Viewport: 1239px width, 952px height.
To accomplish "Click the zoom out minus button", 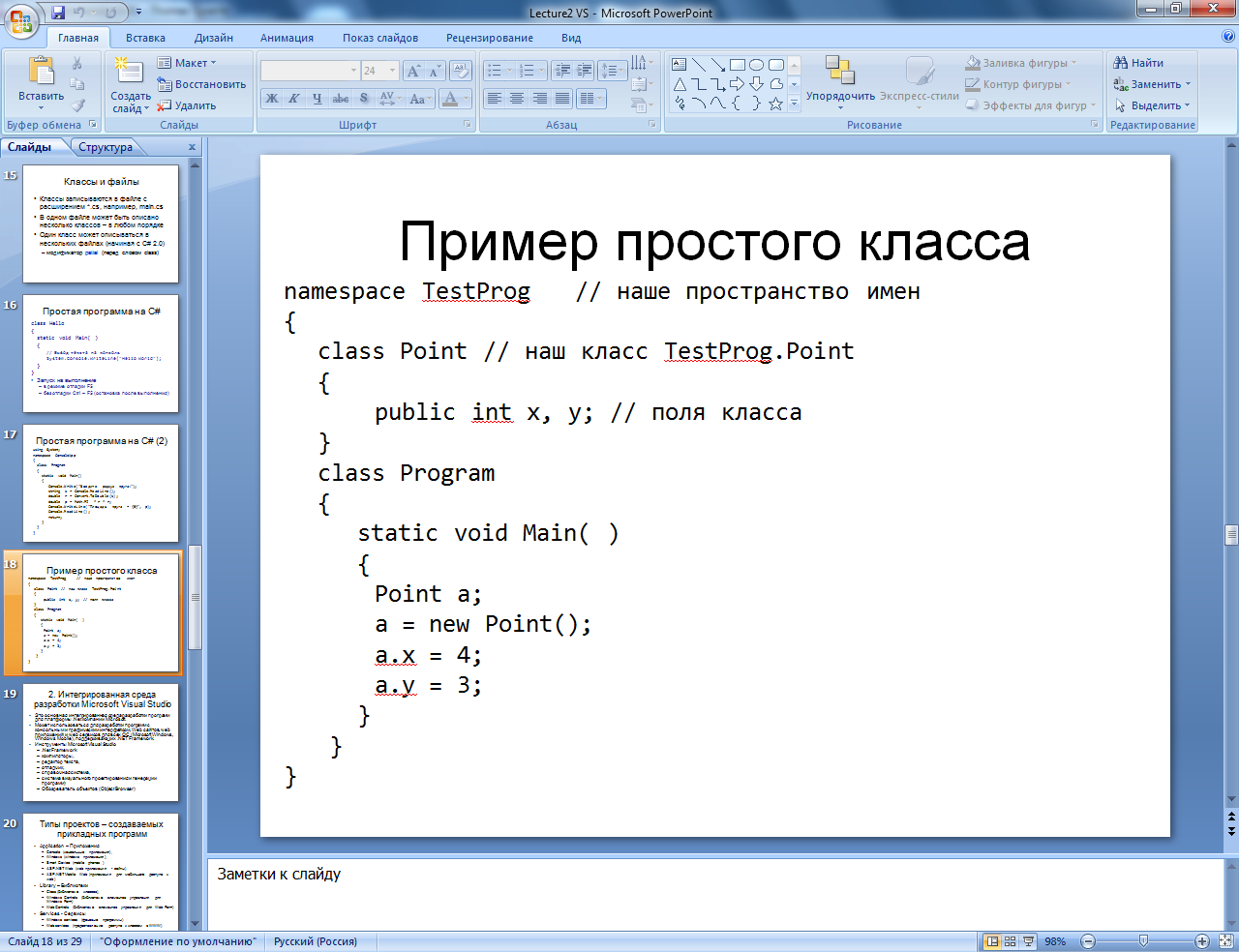I will tap(1088, 941).
